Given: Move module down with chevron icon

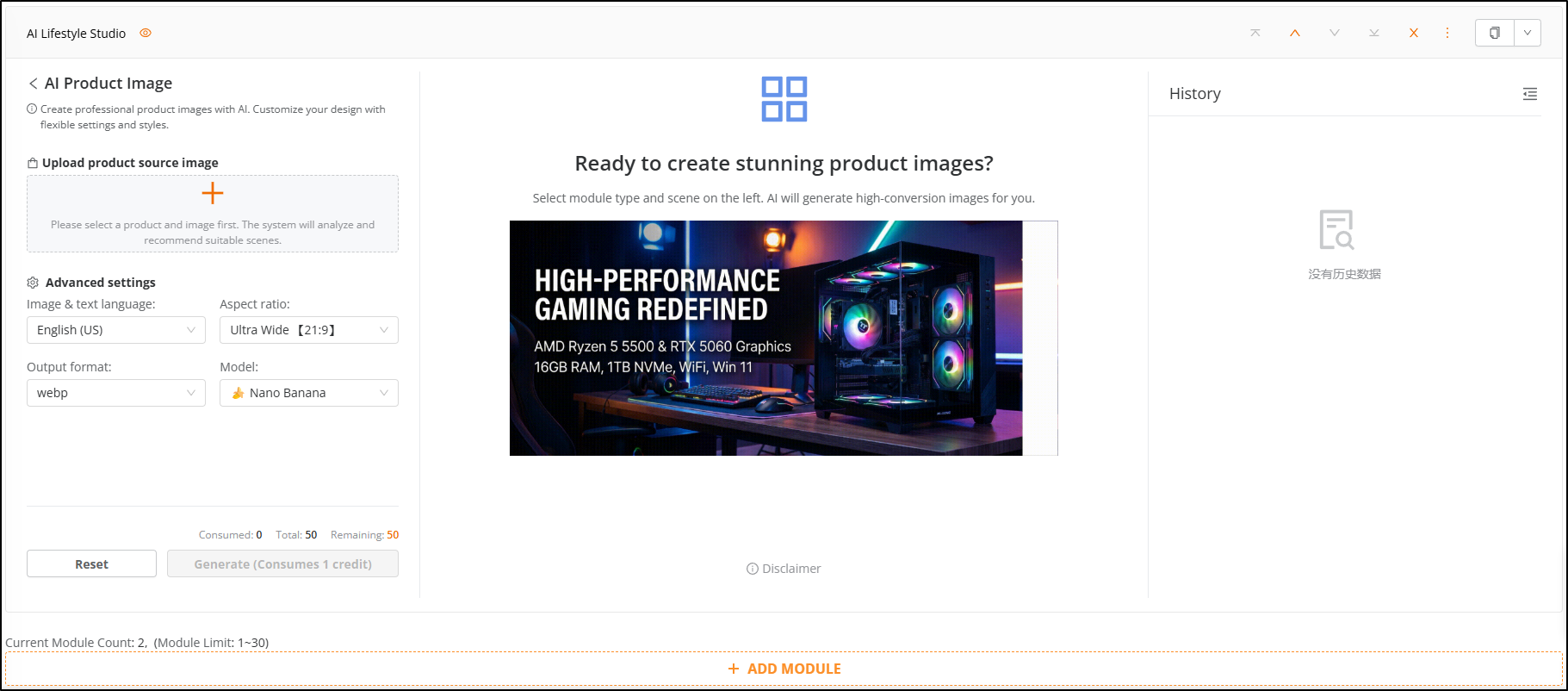Looking at the screenshot, I should tap(1335, 33).
